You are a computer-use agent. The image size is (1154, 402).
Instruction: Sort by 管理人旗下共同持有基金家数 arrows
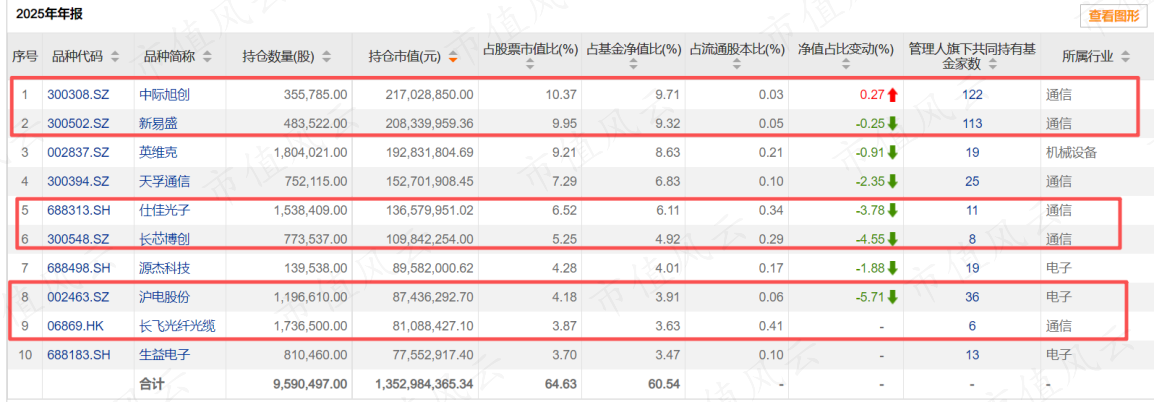[x=992, y=65]
